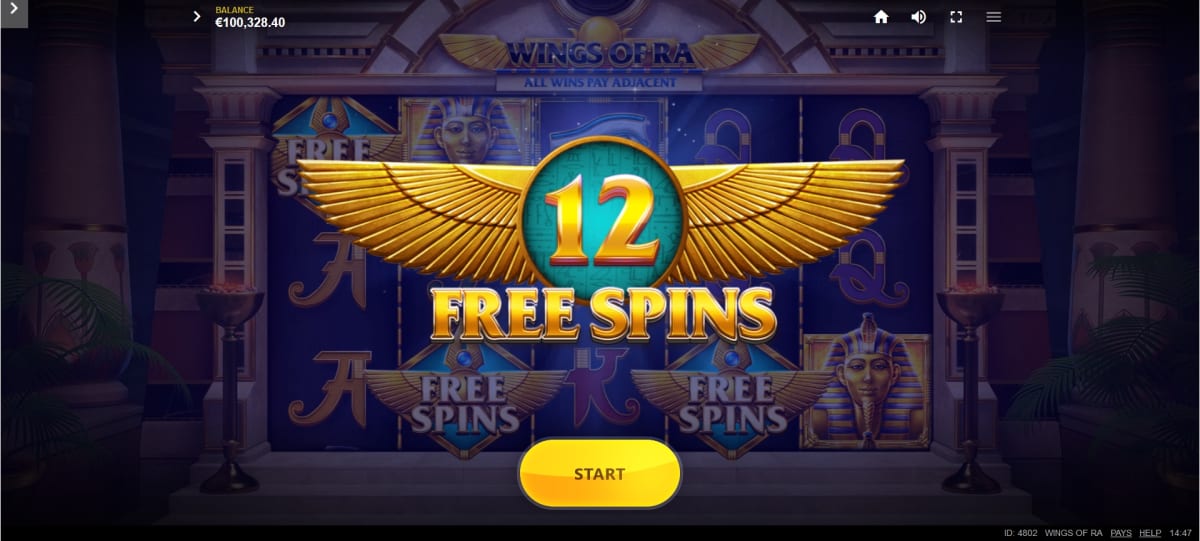
Task: Toggle fullscreen mode icon
Action: (956, 17)
